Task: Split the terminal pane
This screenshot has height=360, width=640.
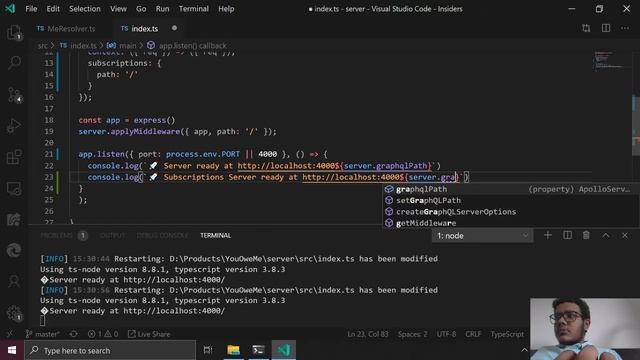Action: [x=567, y=235]
